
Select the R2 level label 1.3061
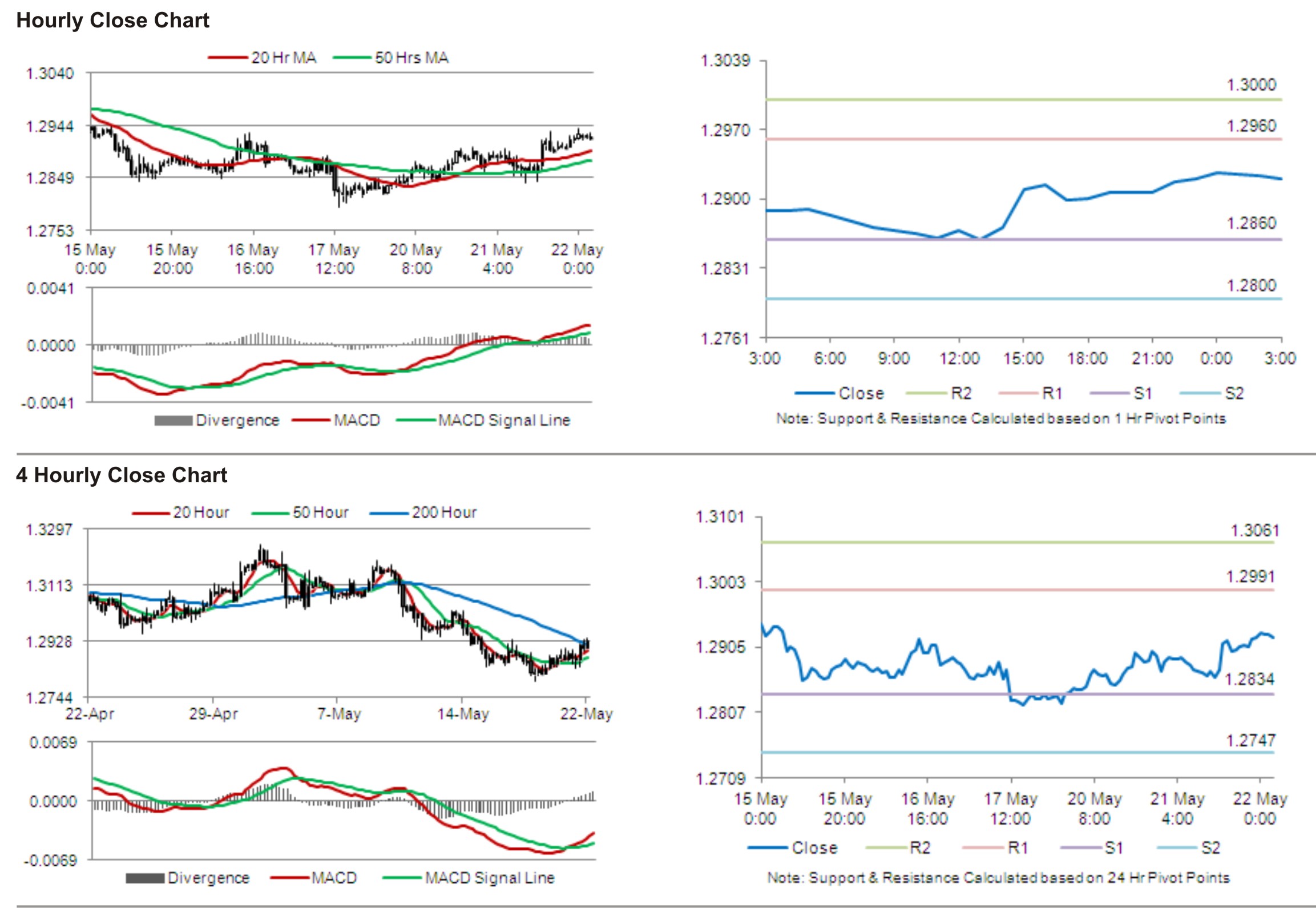1254,531
